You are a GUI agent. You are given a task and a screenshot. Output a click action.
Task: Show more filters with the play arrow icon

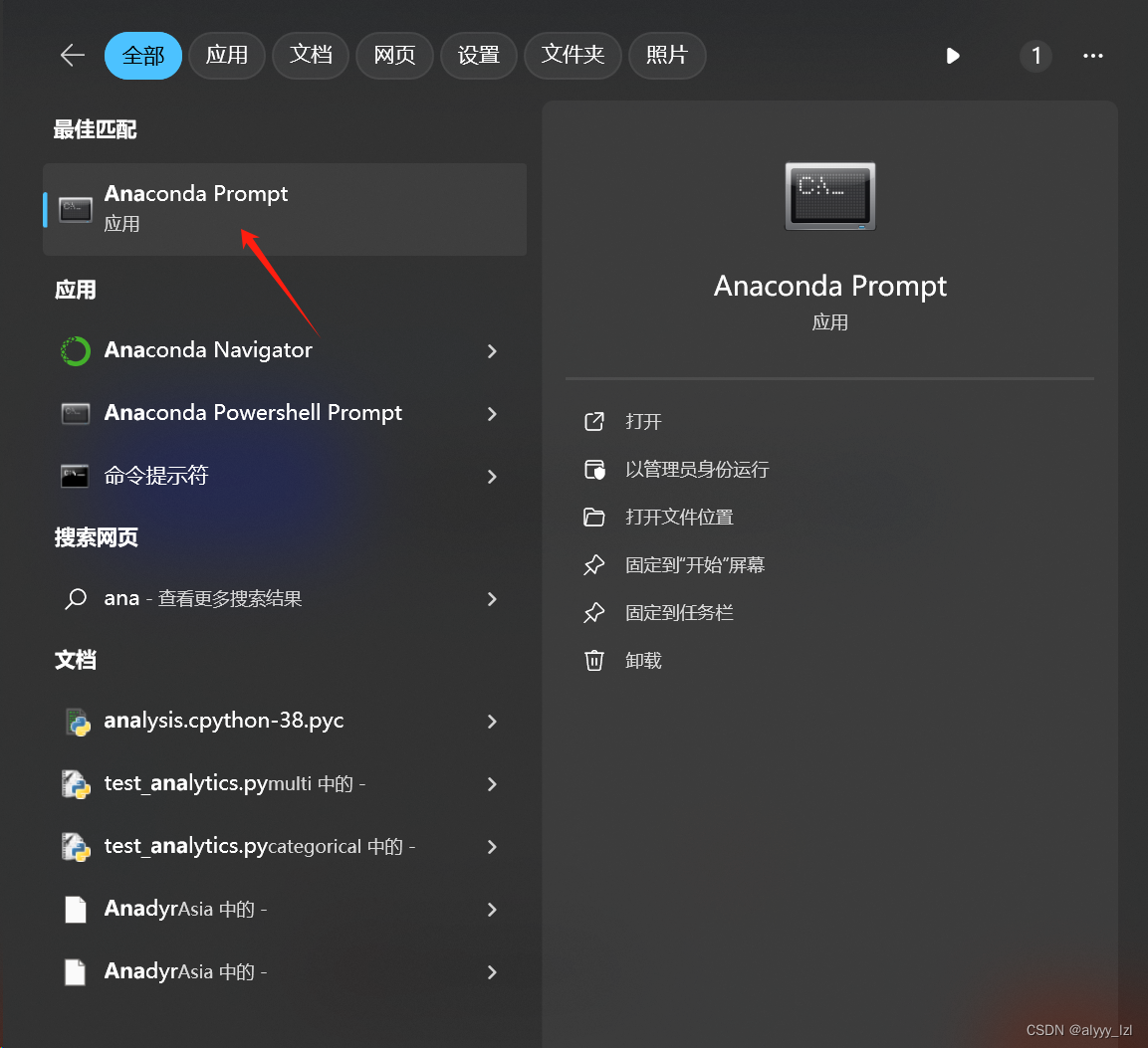tap(953, 56)
